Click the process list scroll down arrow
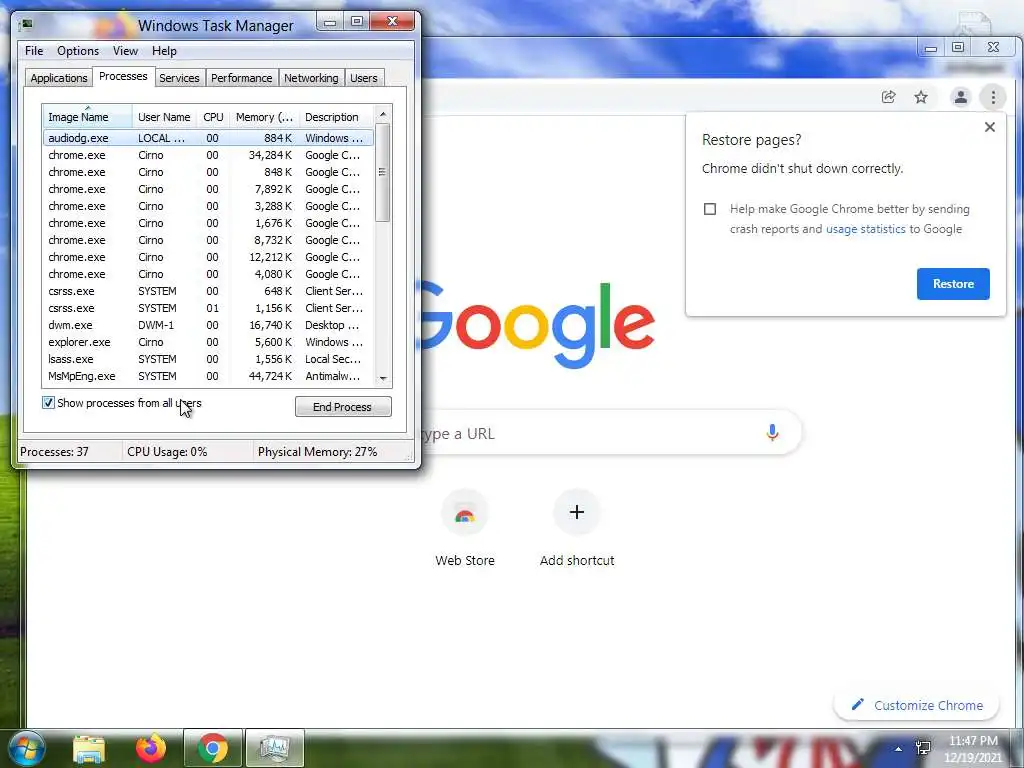Viewport: 1024px width, 768px height. (383, 378)
